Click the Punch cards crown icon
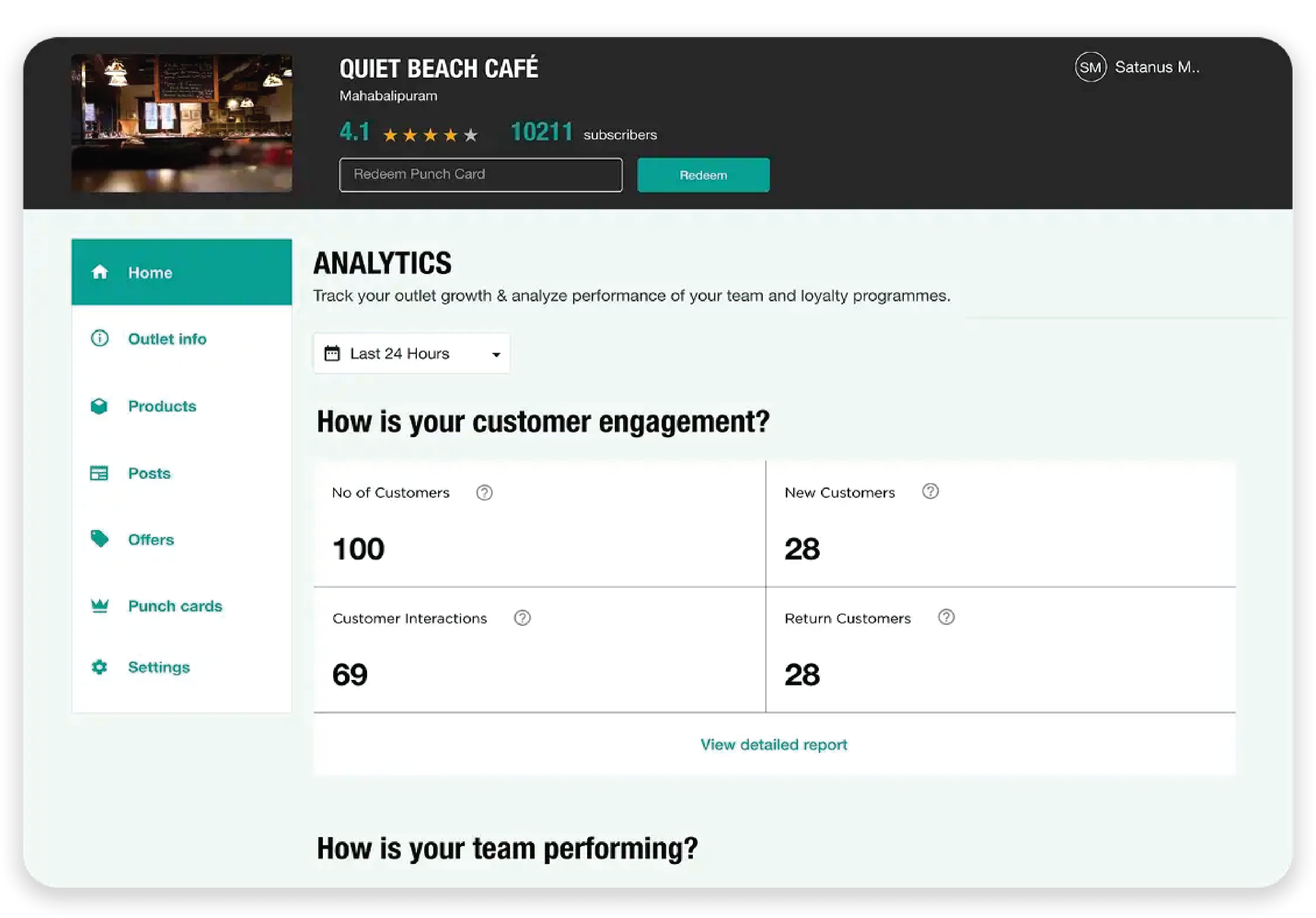Viewport: 1316px width, 918px height. (x=100, y=605)
